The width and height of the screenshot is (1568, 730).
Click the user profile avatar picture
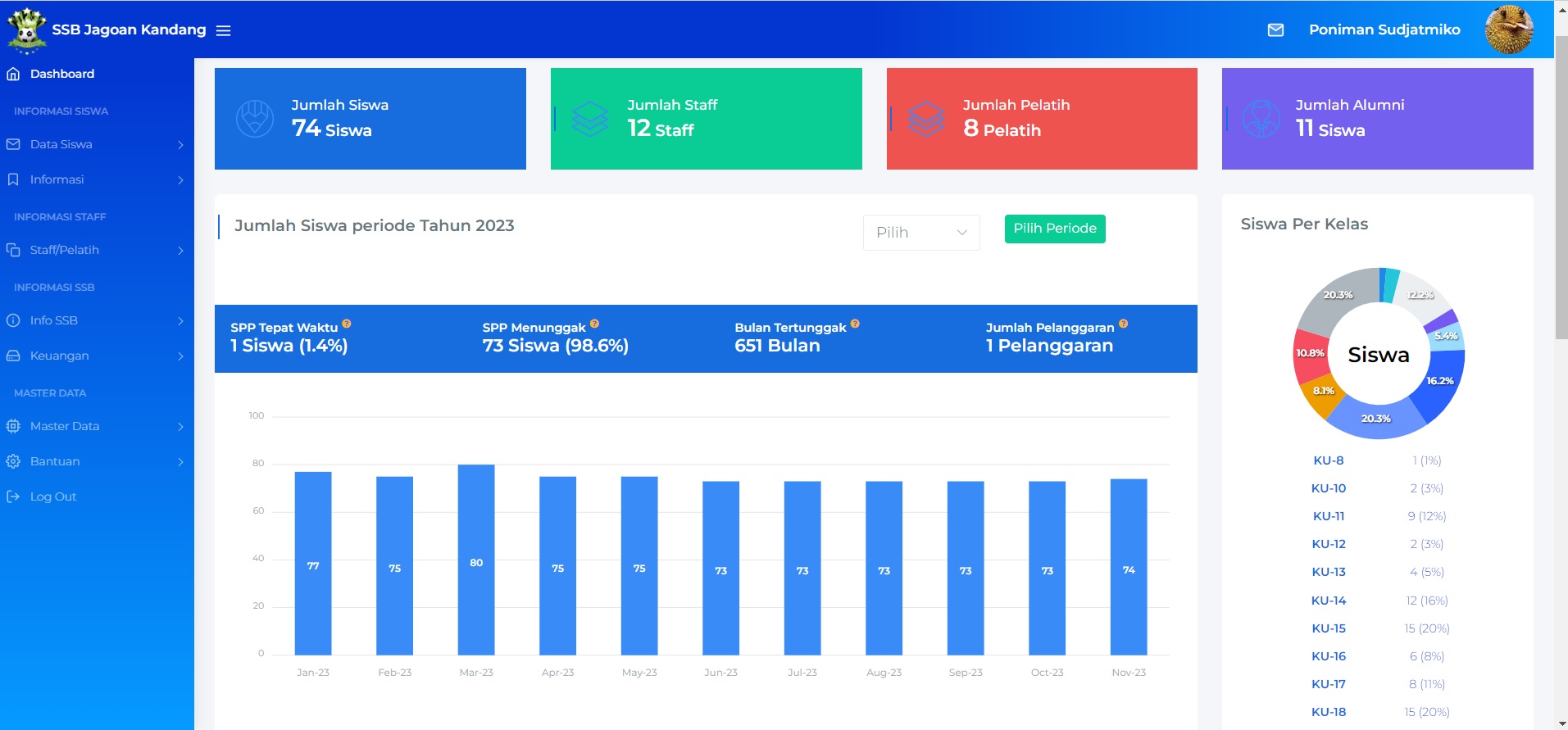(1508, 30)
